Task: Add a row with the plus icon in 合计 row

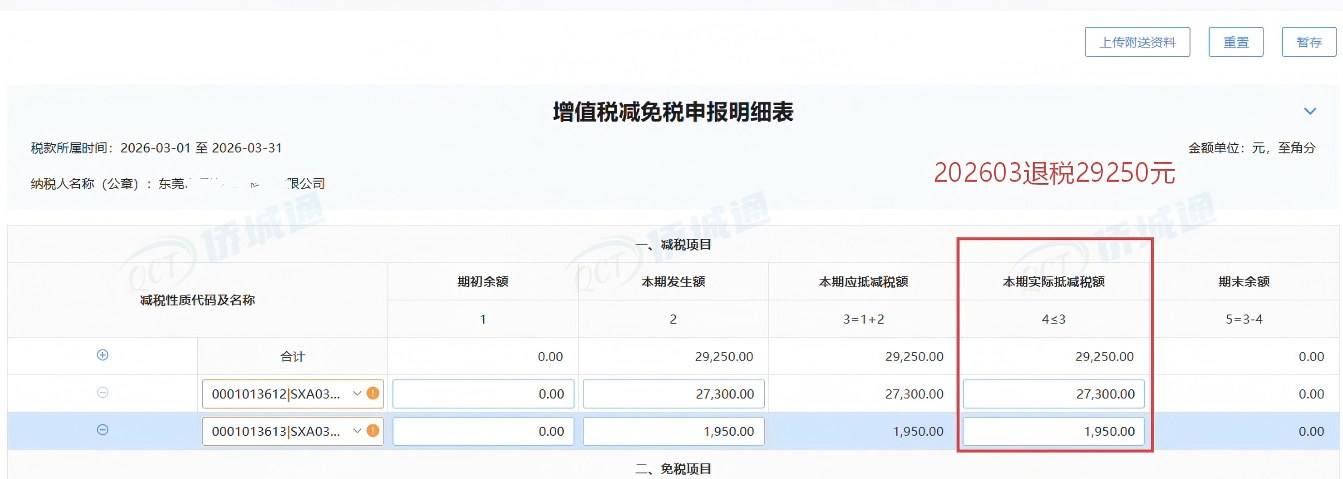Action: click(x=102, y=355)
